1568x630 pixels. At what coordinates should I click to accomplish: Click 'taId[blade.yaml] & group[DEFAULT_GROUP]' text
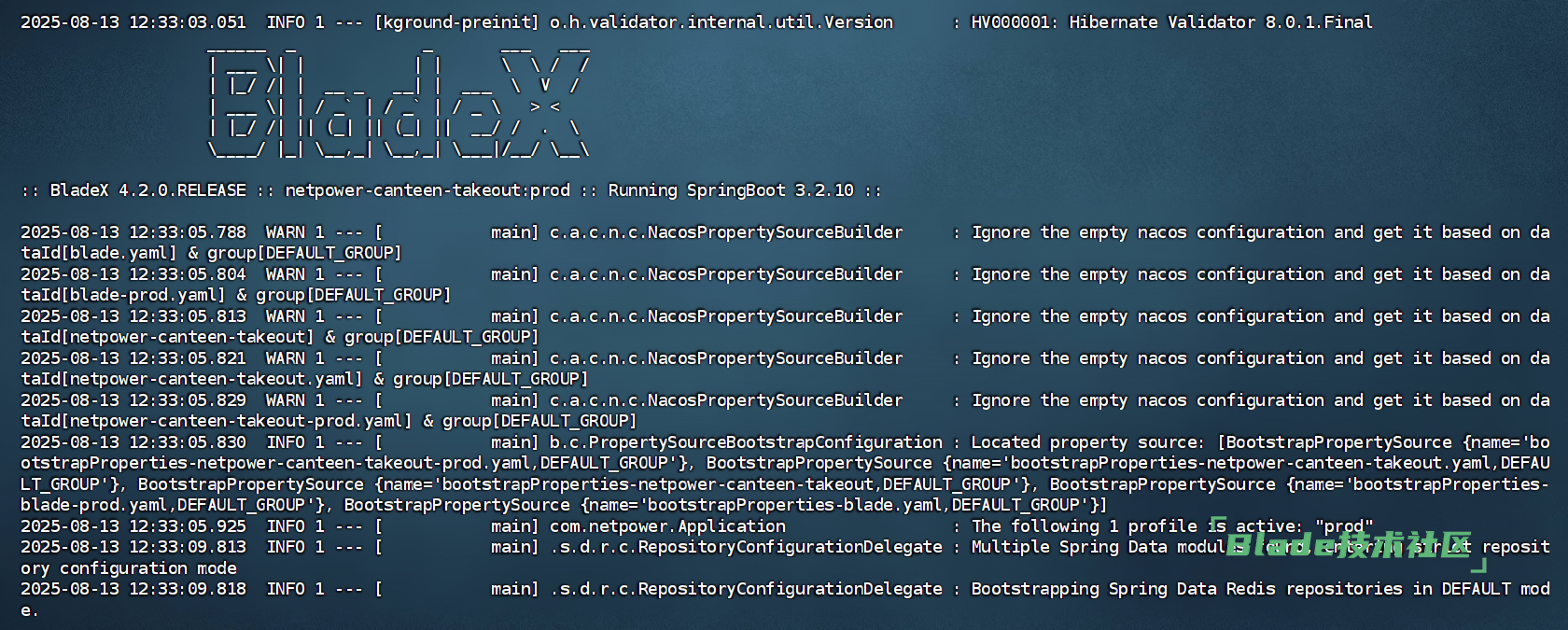pos(211,253)
